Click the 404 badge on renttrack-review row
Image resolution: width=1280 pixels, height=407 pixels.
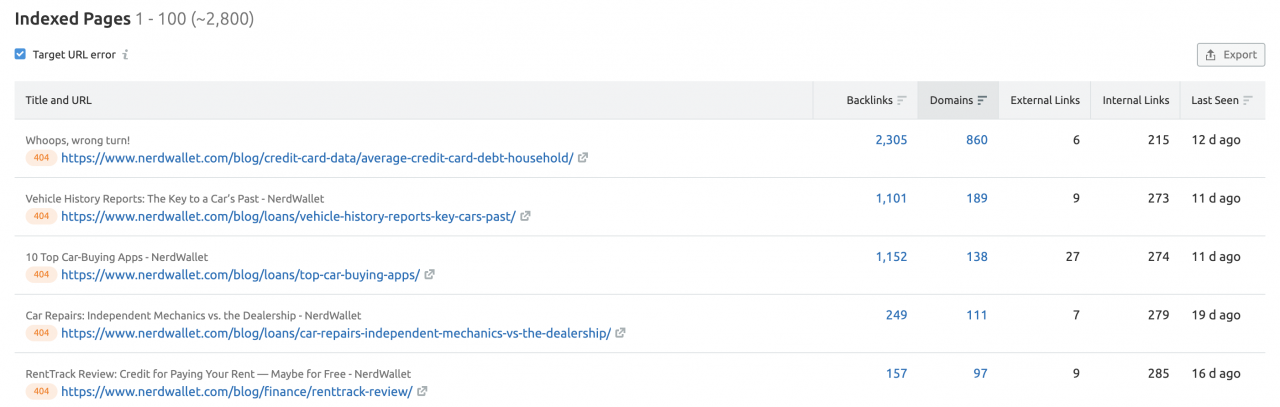41,391
